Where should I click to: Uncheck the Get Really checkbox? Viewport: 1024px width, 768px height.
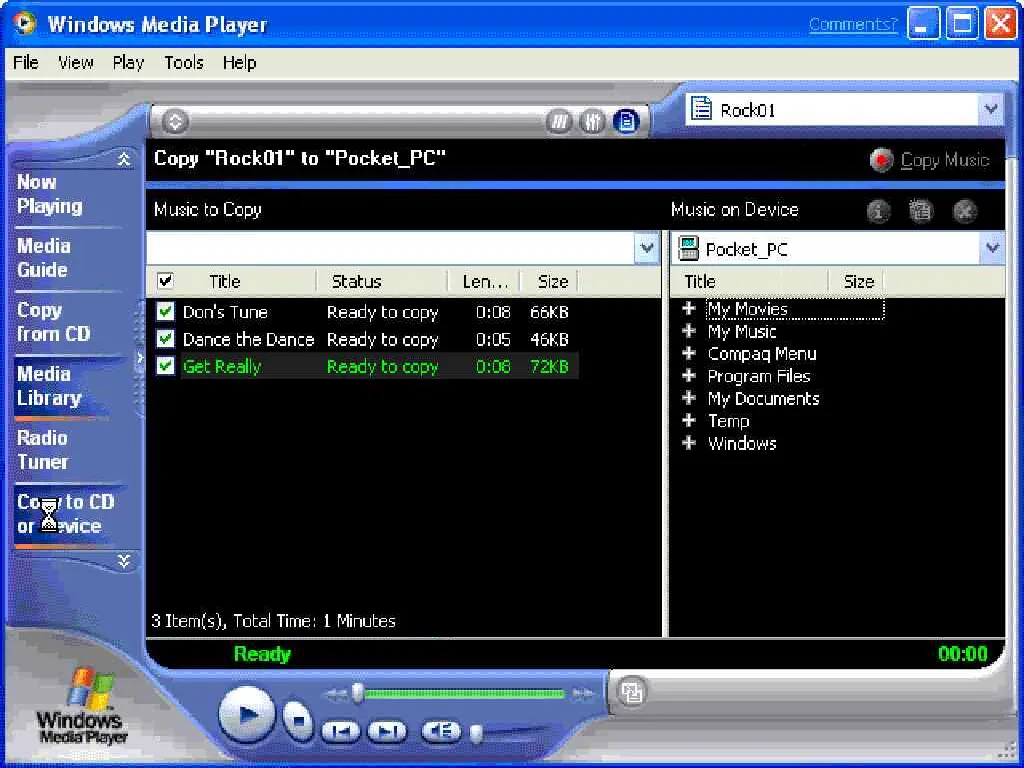point(165,366)
